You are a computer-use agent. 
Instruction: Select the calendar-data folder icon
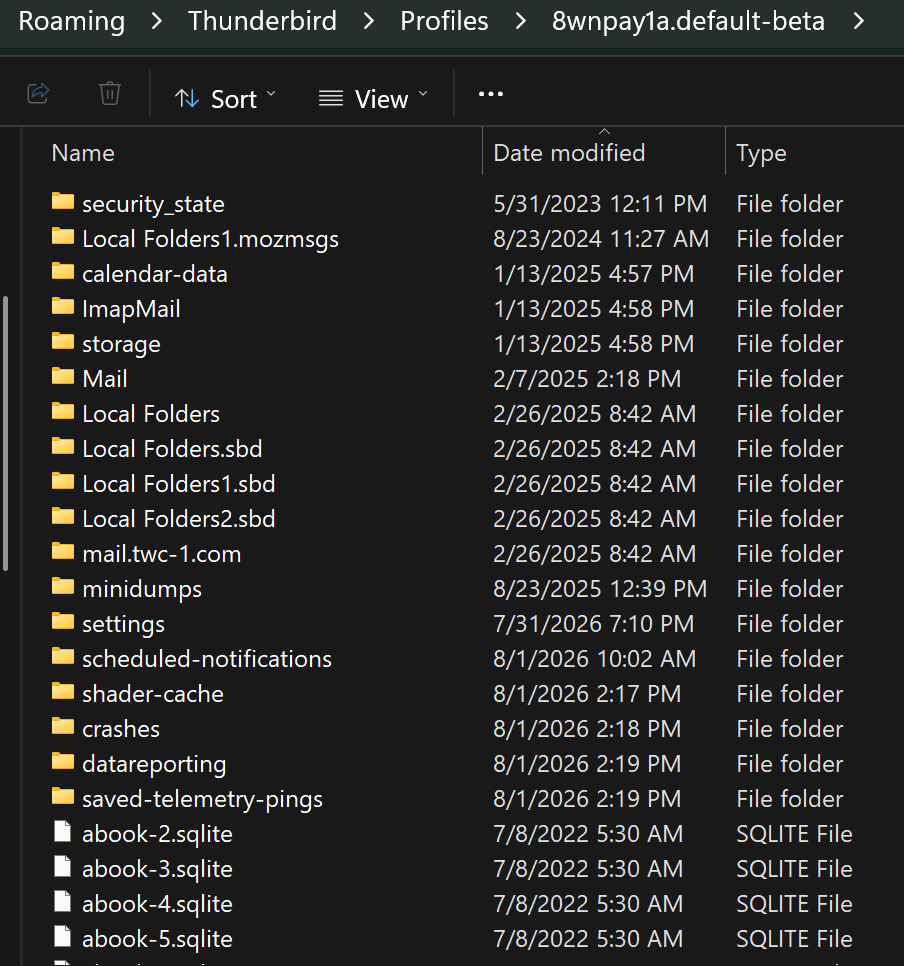[63, 272]
